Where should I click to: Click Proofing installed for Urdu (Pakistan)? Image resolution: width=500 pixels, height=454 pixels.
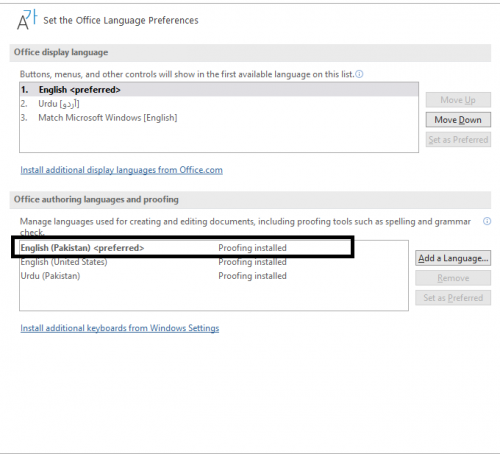click(x=252, y=276)
